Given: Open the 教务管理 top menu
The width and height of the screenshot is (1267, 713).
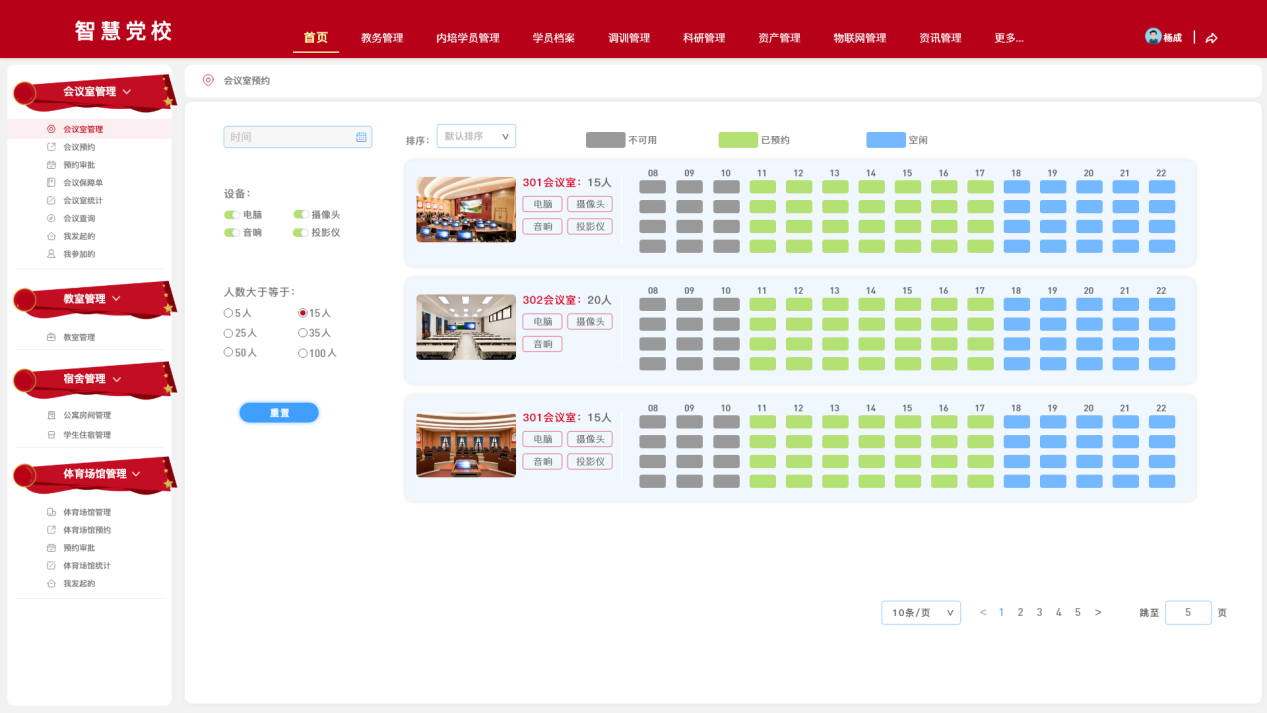Looking at the screenshot, I should (x=382, y=38).
